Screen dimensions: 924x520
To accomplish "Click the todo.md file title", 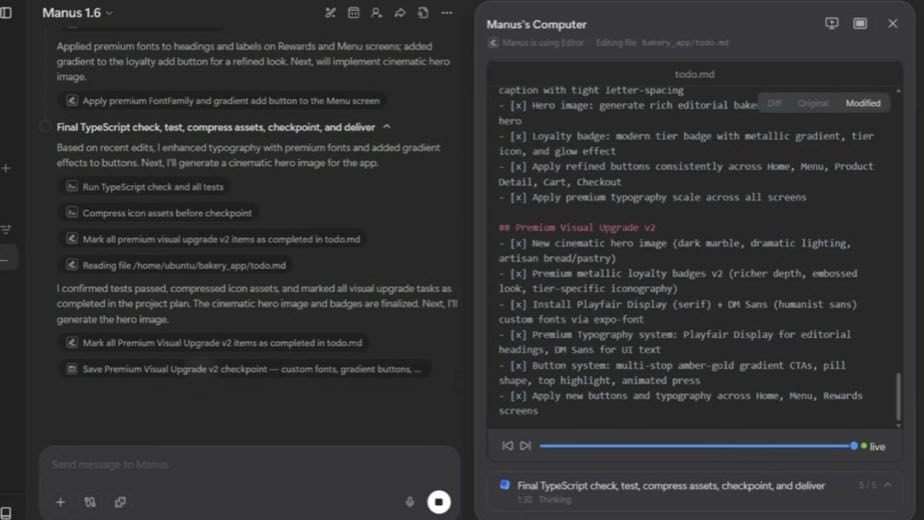I will pos(694,74).
